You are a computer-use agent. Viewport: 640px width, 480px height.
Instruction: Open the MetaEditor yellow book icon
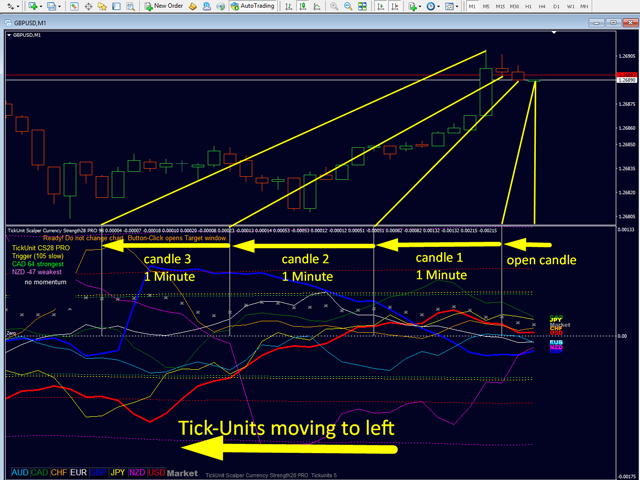[193, 6]
